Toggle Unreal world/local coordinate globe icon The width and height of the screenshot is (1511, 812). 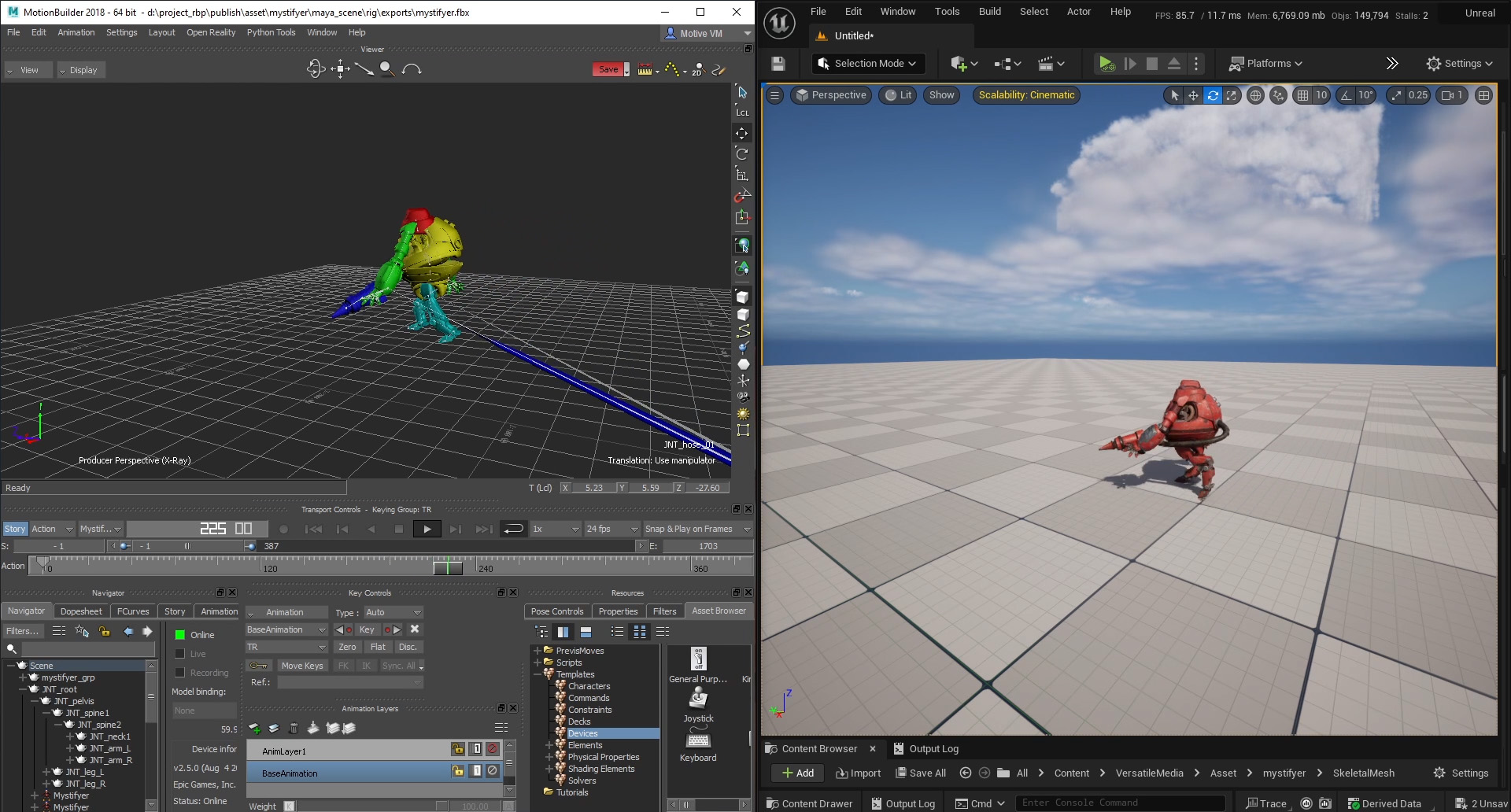[x=1256, y=95]
